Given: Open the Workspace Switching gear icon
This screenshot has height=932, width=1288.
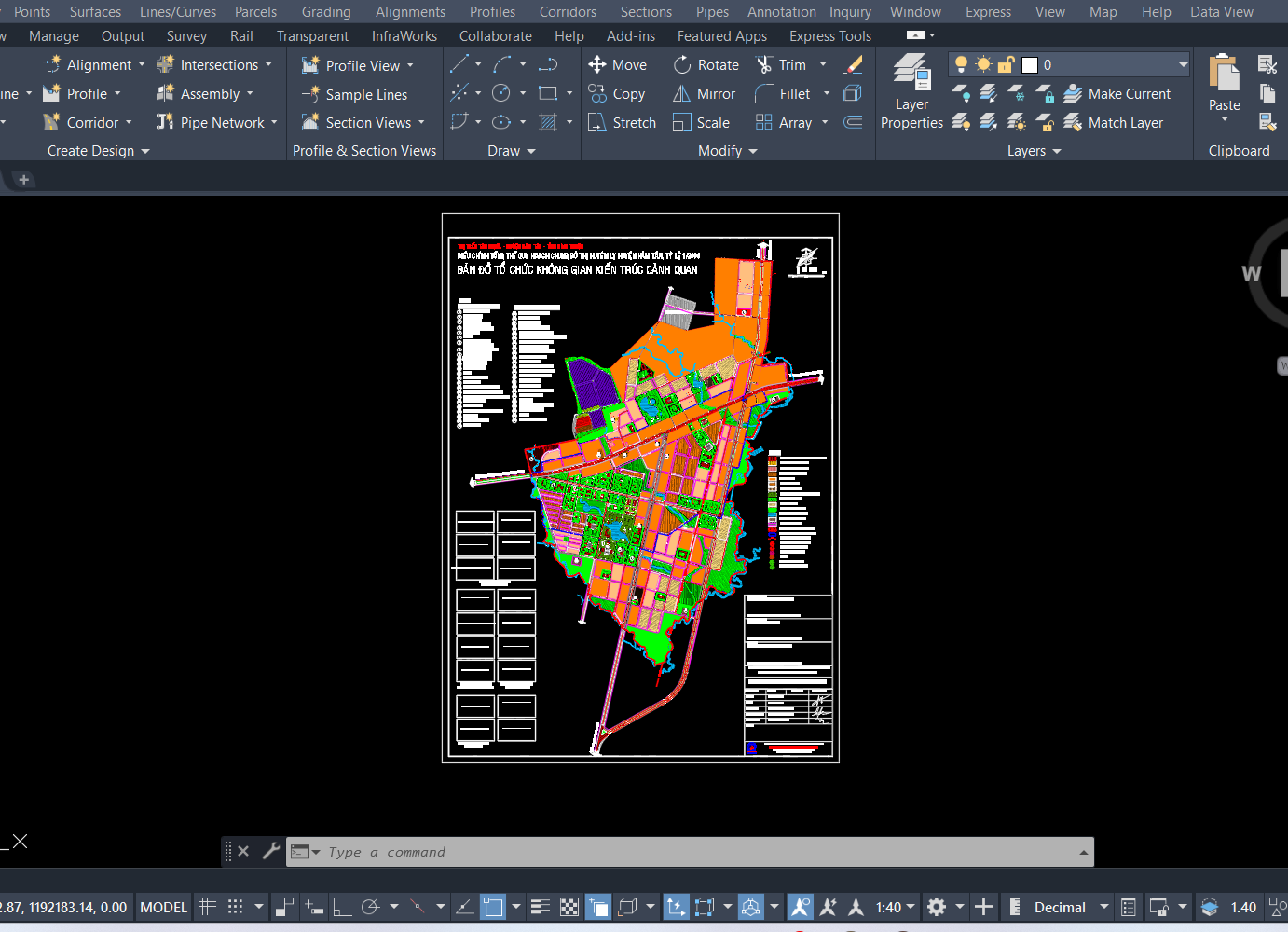Looking at the screenshot, I should click(937, 907).
